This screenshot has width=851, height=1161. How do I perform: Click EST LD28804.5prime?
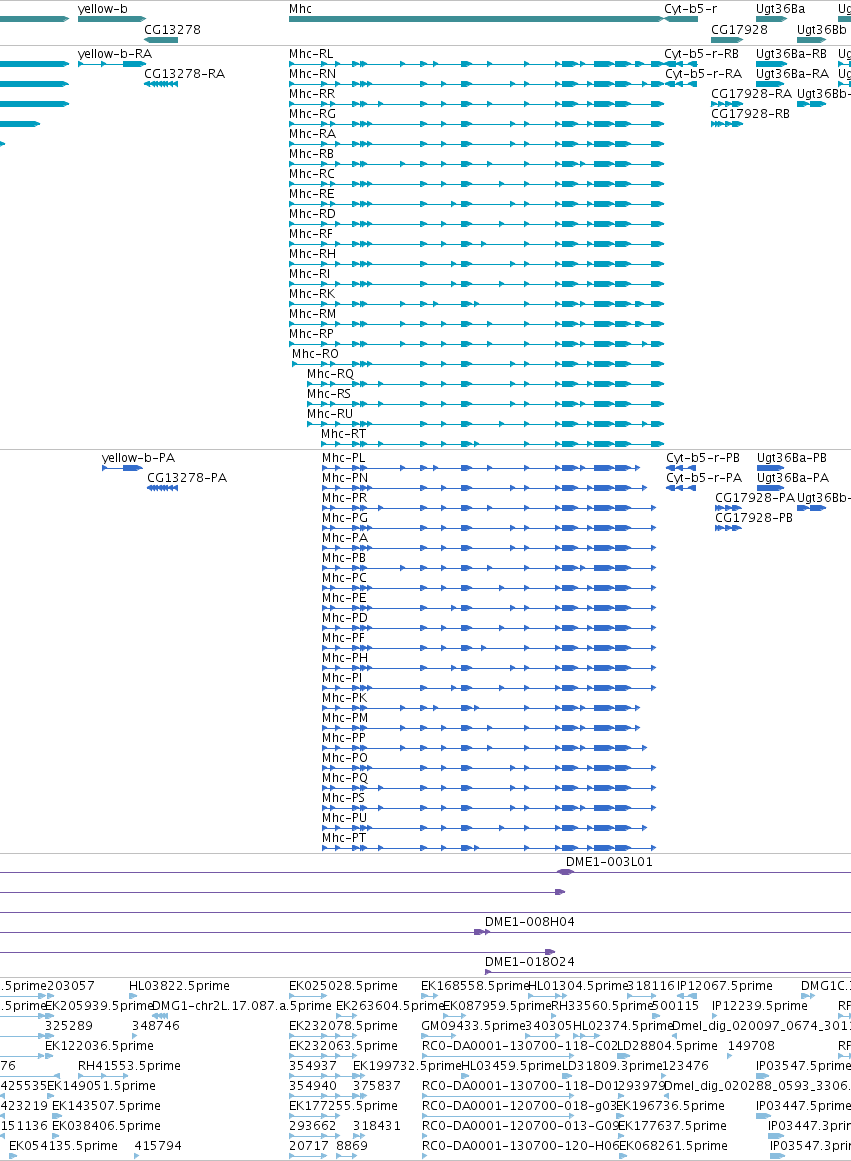[667, 1046]
